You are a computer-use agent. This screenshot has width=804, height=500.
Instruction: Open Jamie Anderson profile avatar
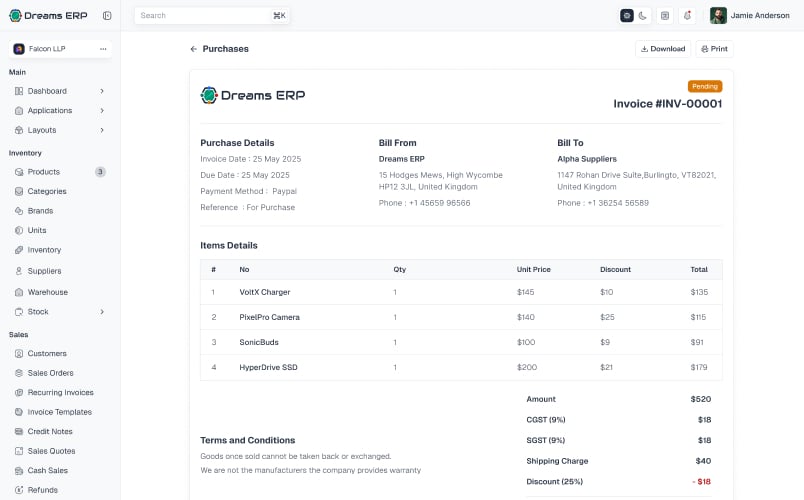tap(718, 15)
